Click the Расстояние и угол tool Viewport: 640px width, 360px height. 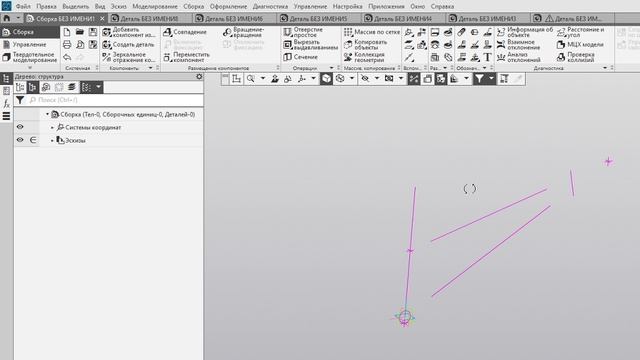coord(580,32)
